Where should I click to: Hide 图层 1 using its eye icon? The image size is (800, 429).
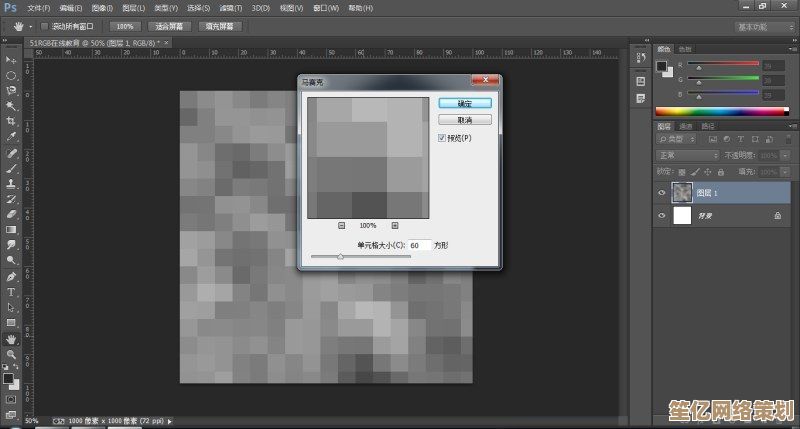[x=661, y=192]
